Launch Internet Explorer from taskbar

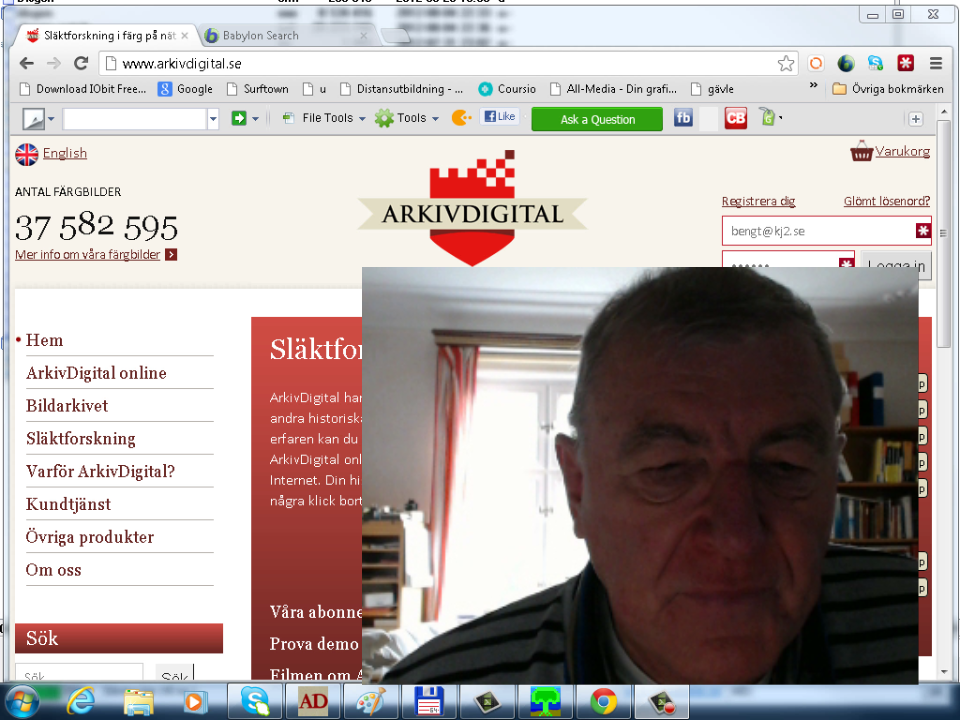(x=81, y=701)
